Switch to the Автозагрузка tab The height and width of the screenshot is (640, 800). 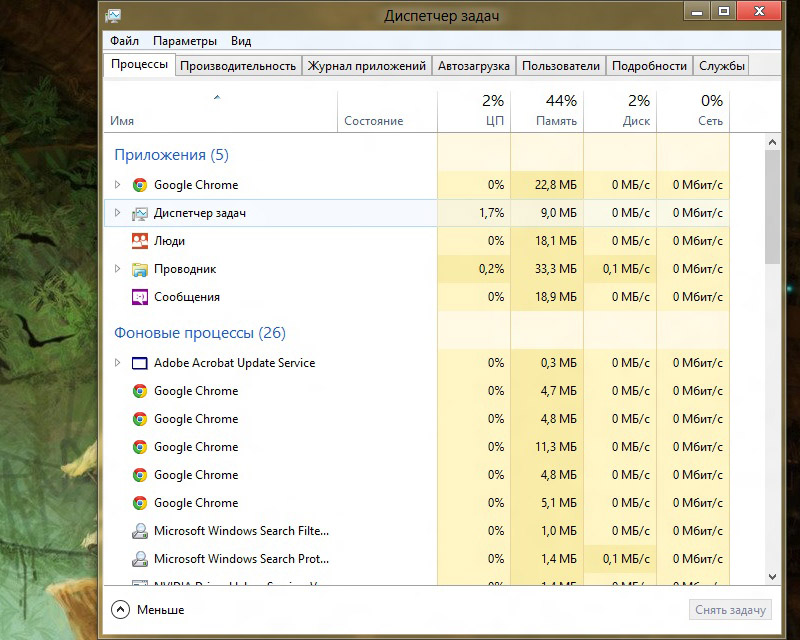(473, 66)
